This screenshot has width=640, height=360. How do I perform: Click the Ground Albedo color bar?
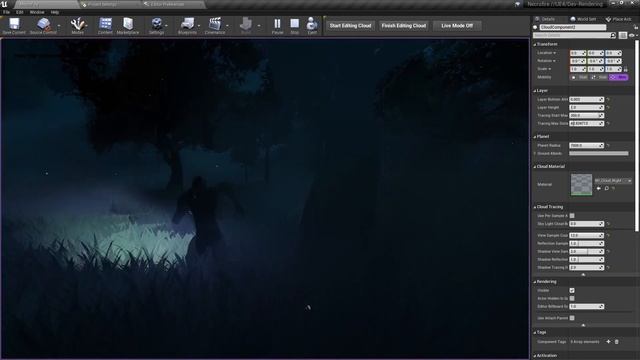click(x=599, y=153)
